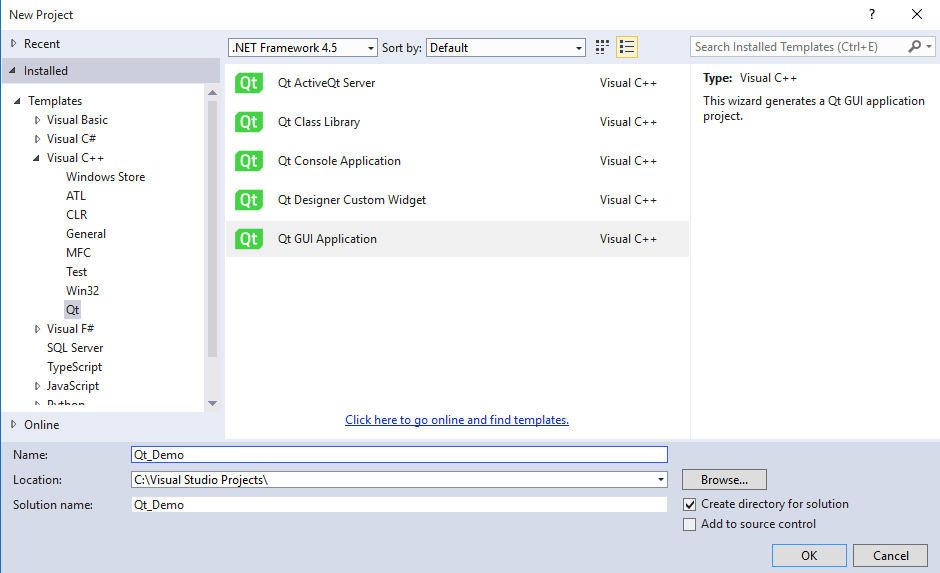Expand the JavaScript node

click(37, 386)
